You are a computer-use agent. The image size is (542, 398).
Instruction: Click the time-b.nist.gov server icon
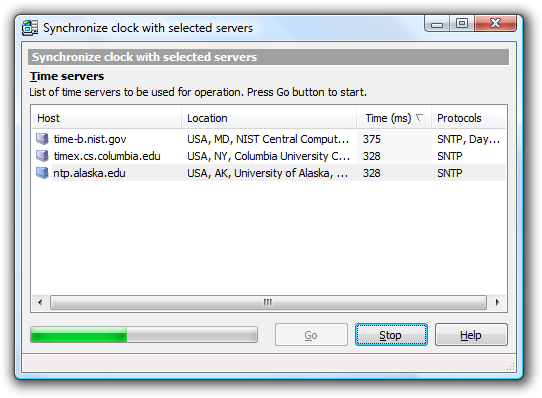pyautogui.click(x=42, y=139)
